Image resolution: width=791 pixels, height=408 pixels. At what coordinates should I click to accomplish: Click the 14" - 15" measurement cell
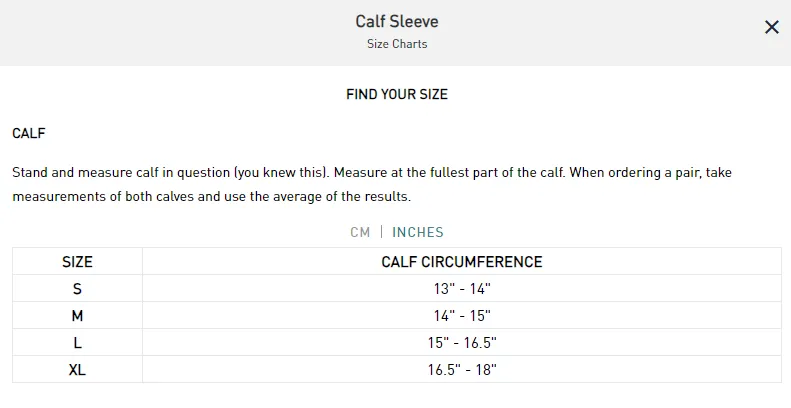click(x=462, y=316)
